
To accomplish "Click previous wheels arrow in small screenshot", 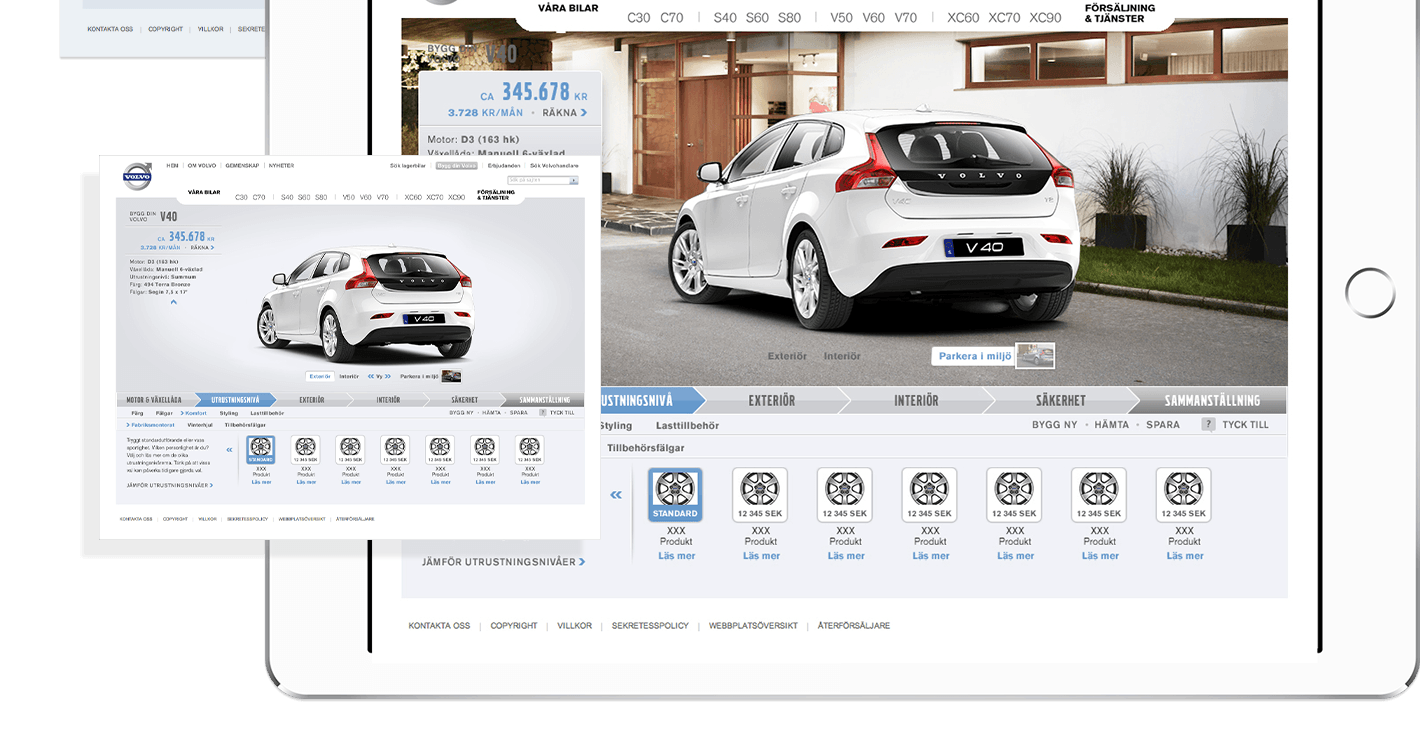I will coord(229,450).
